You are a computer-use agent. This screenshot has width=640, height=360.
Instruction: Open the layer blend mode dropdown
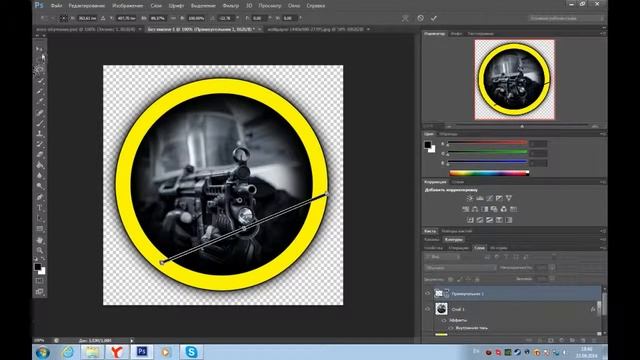pyautogui.click(x=460, y=268)
